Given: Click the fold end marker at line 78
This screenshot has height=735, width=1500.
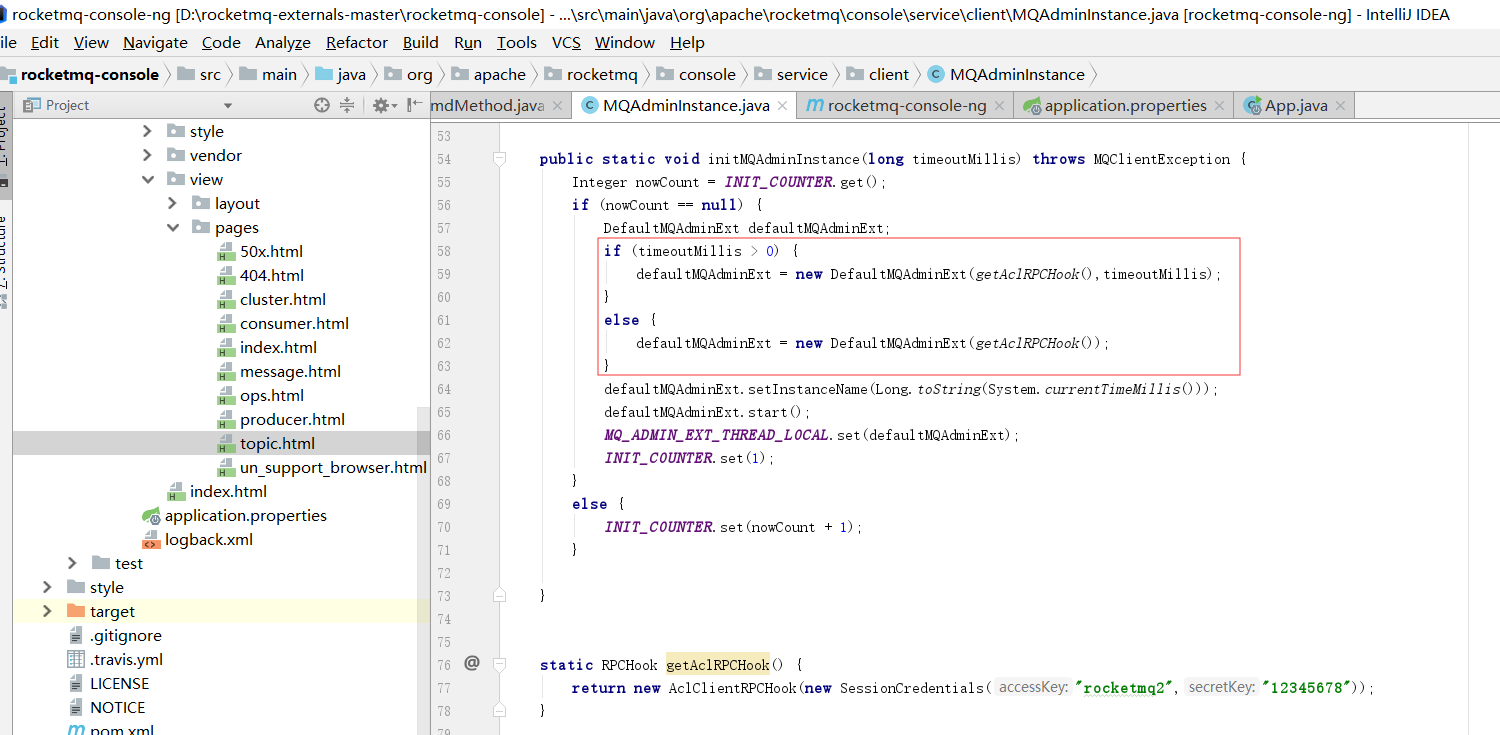Looking at the screenshot, I should pyautogui.click(x=500, y=711).
